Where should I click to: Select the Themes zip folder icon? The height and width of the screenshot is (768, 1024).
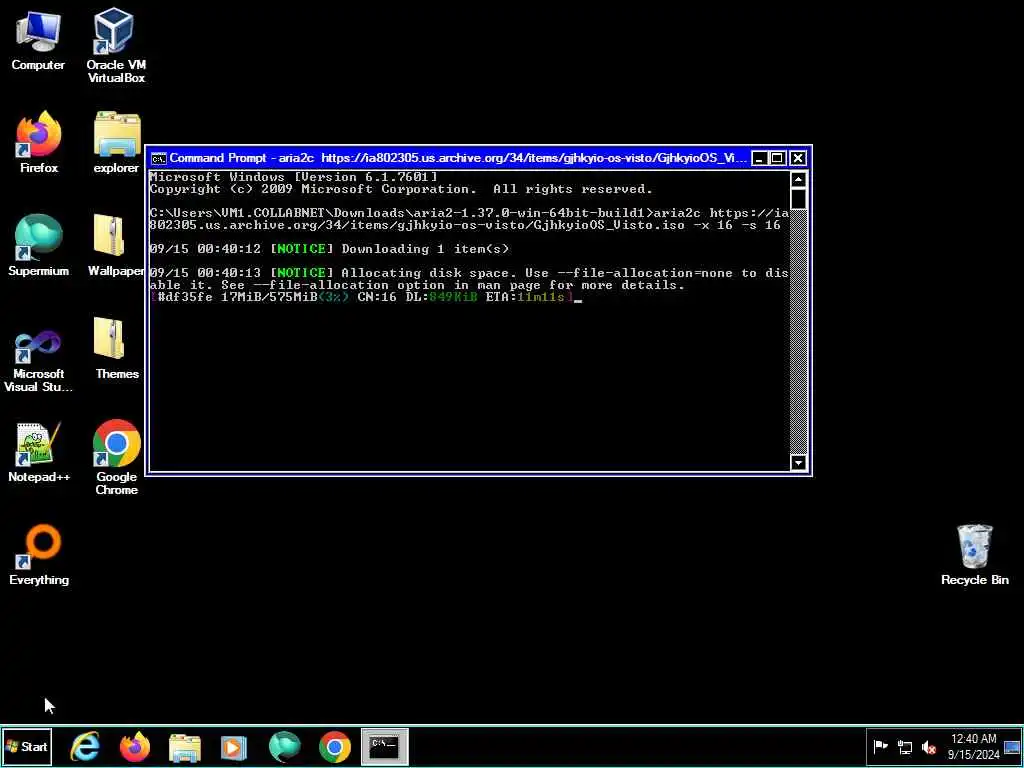point(116,348)
